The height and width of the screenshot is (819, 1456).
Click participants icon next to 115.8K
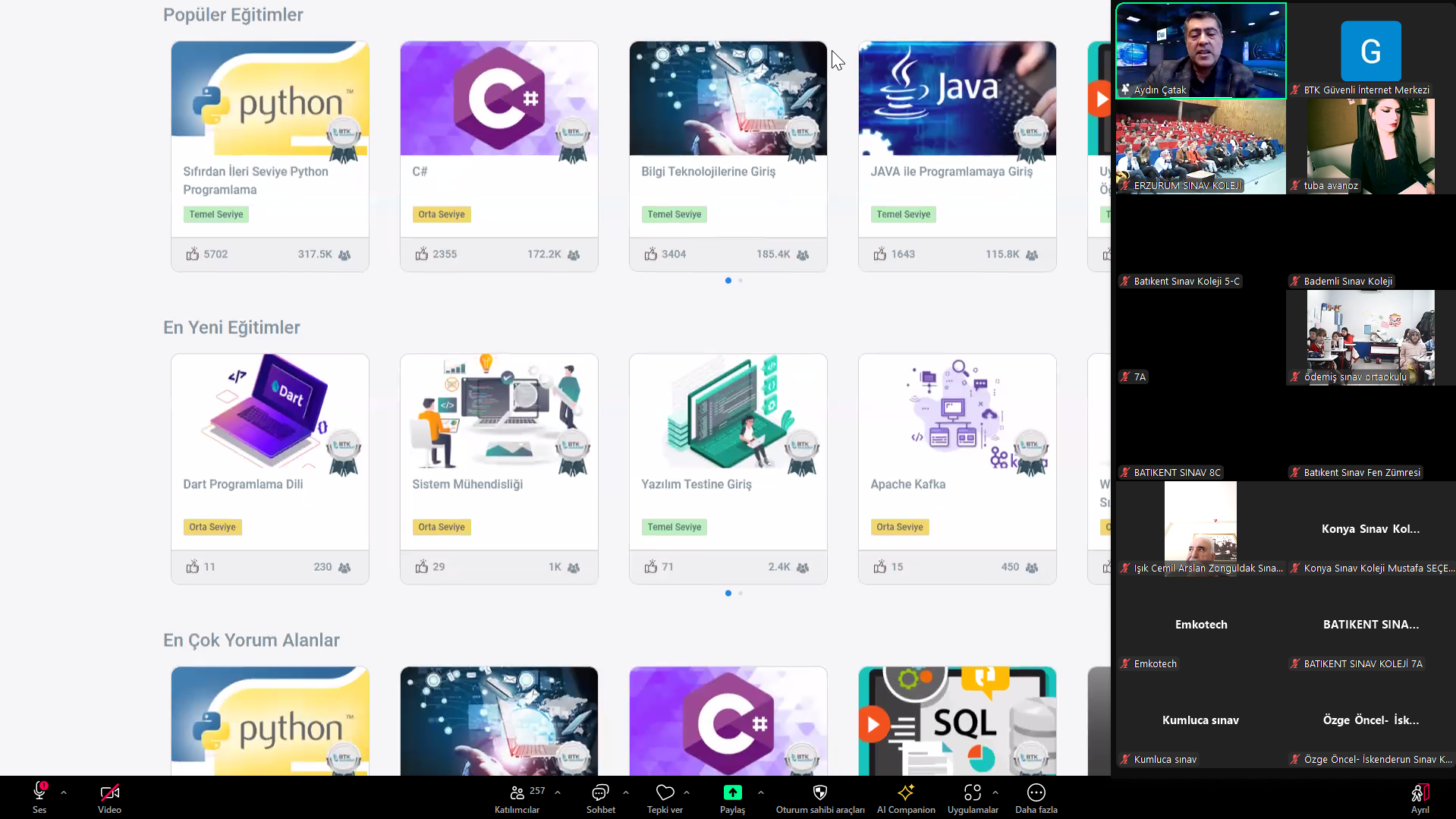click(1032, 255)
